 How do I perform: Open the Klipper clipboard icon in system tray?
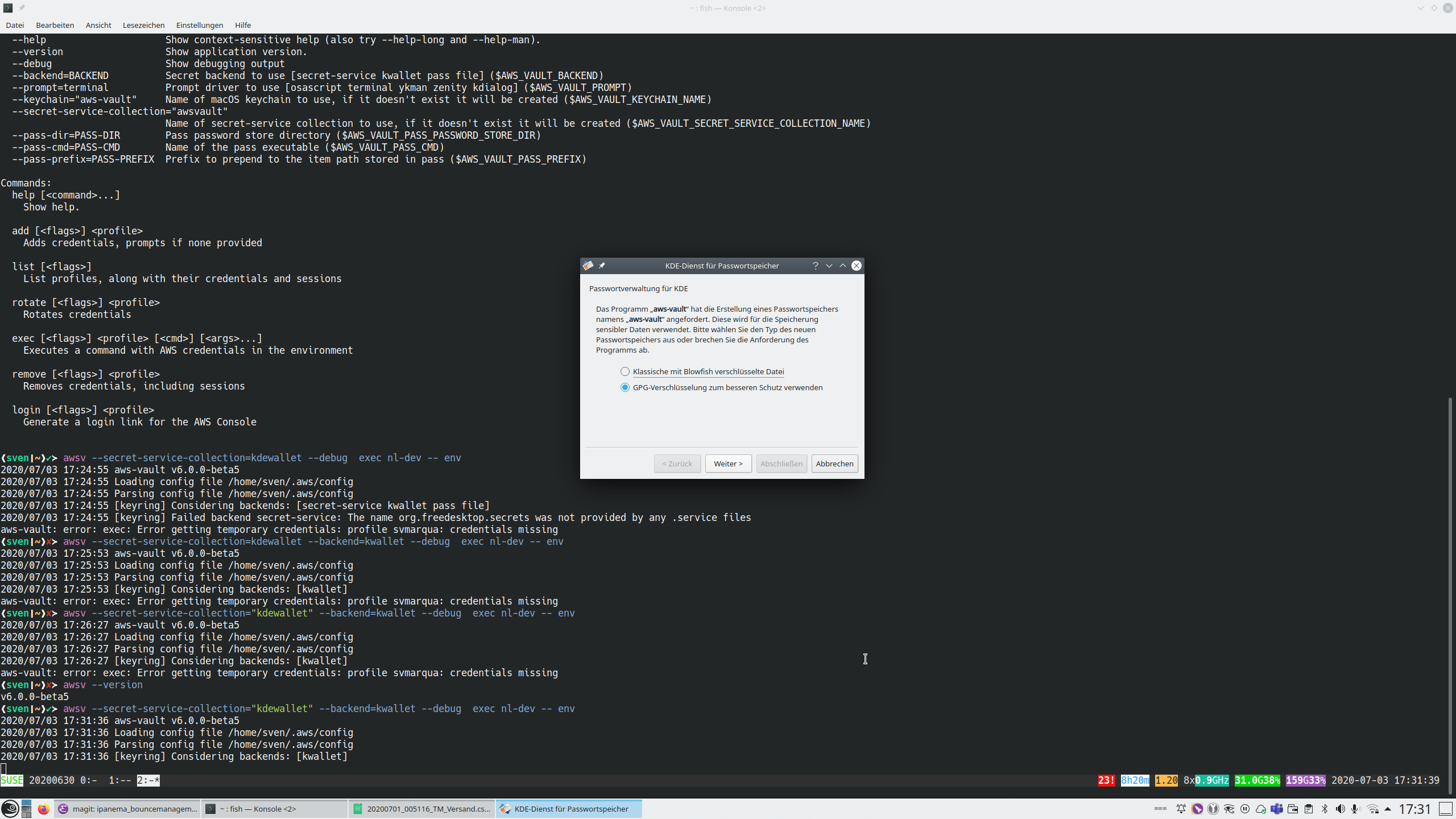[x=1309, y=809]
